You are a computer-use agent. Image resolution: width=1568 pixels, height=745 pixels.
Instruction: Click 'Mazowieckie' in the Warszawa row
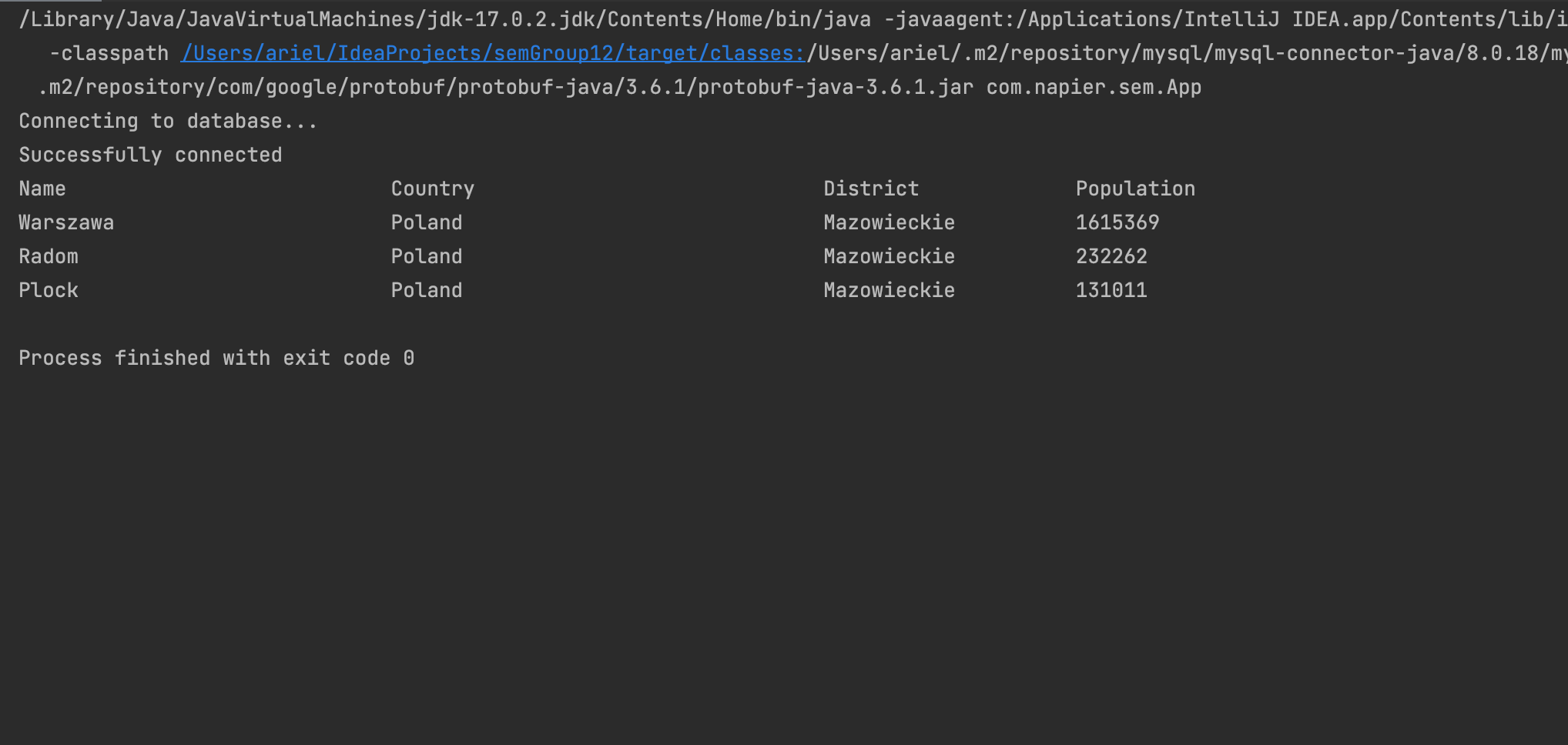pos(889,222)
